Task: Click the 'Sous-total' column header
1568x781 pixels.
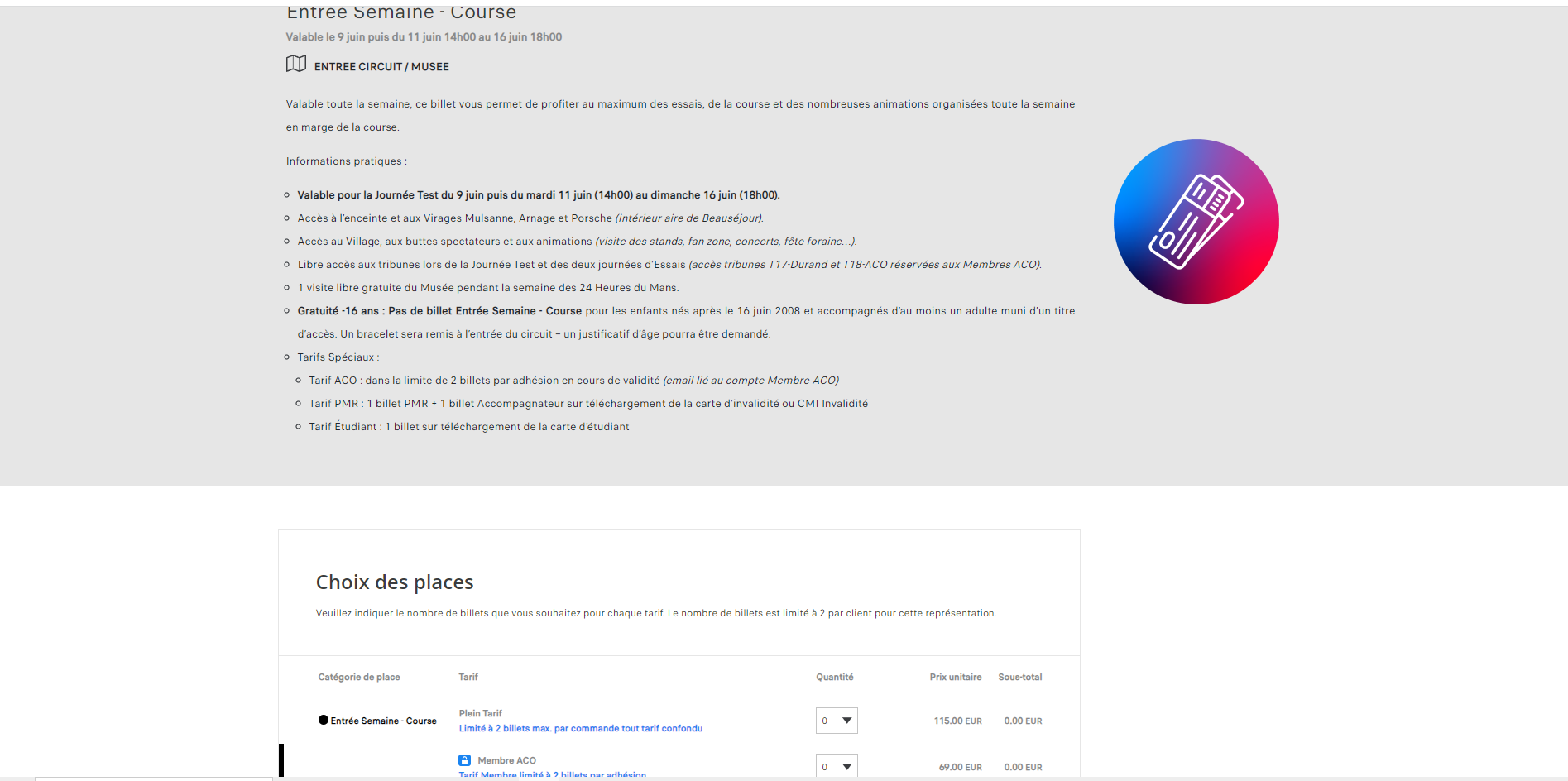Action: tap(1020, 678)
